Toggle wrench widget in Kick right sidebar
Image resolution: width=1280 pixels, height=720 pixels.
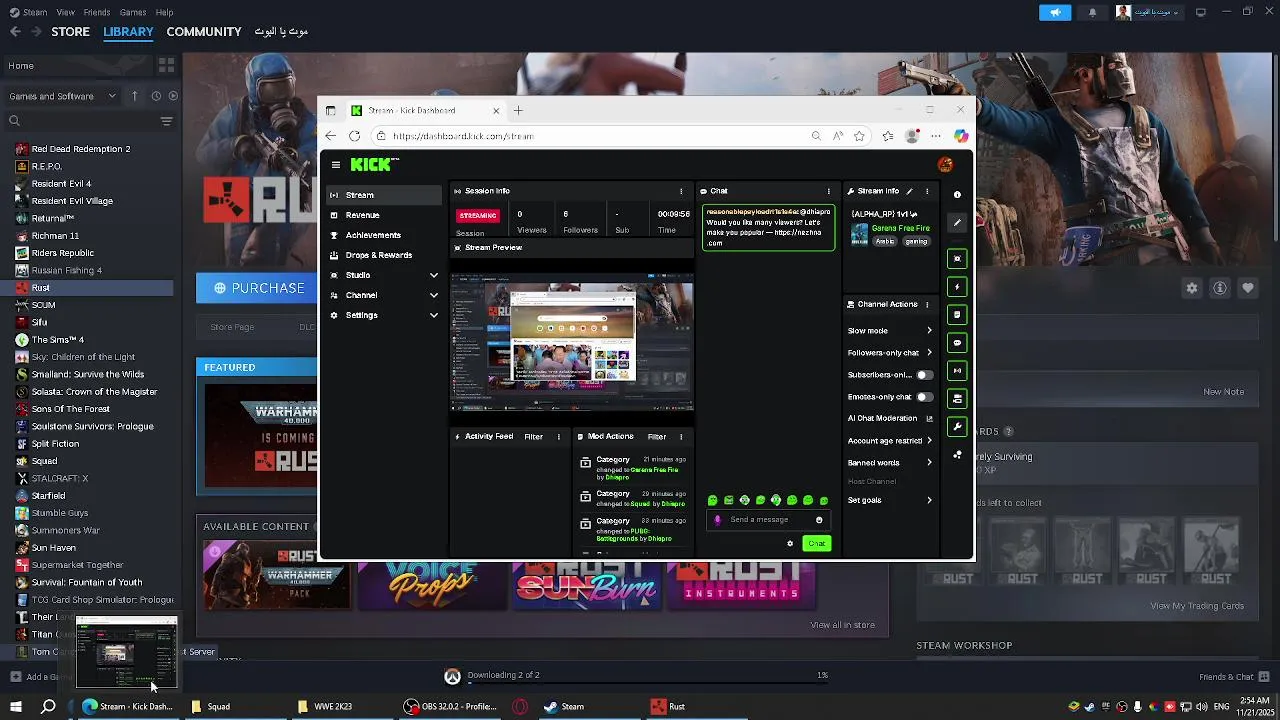957,427
